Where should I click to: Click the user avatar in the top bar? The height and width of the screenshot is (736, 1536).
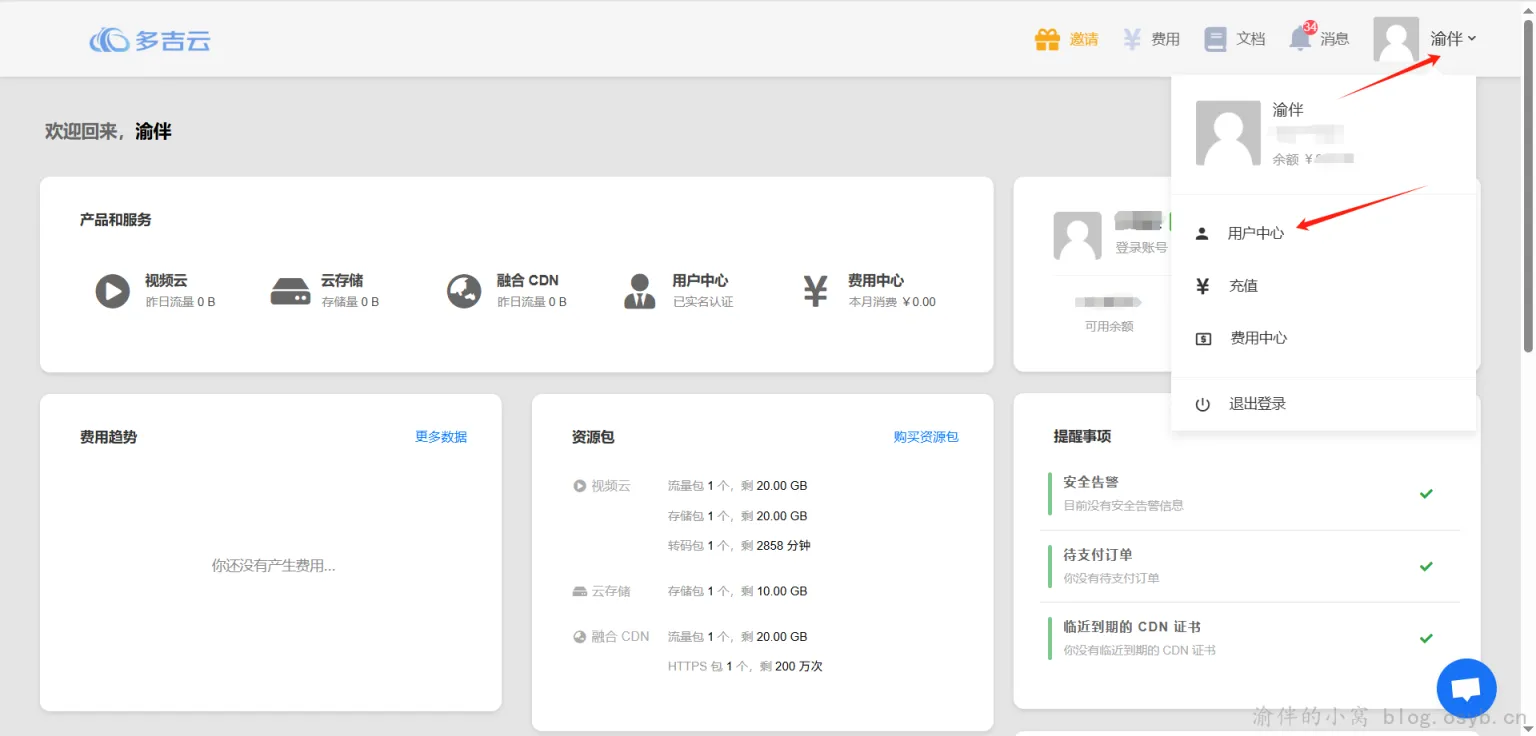click(x=1395, y=38)
